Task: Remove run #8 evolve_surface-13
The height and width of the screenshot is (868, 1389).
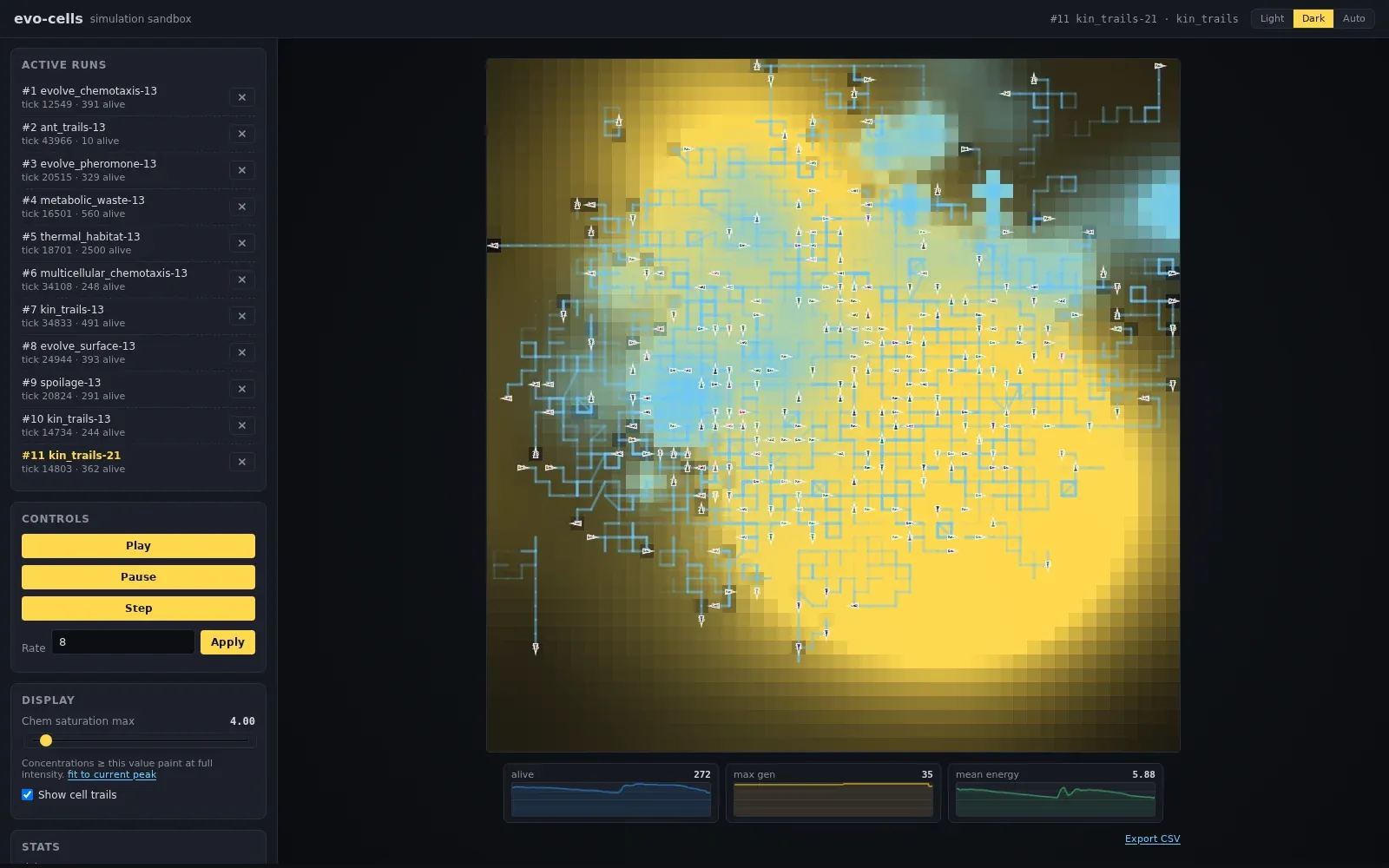Action: (x=242, y=352)
